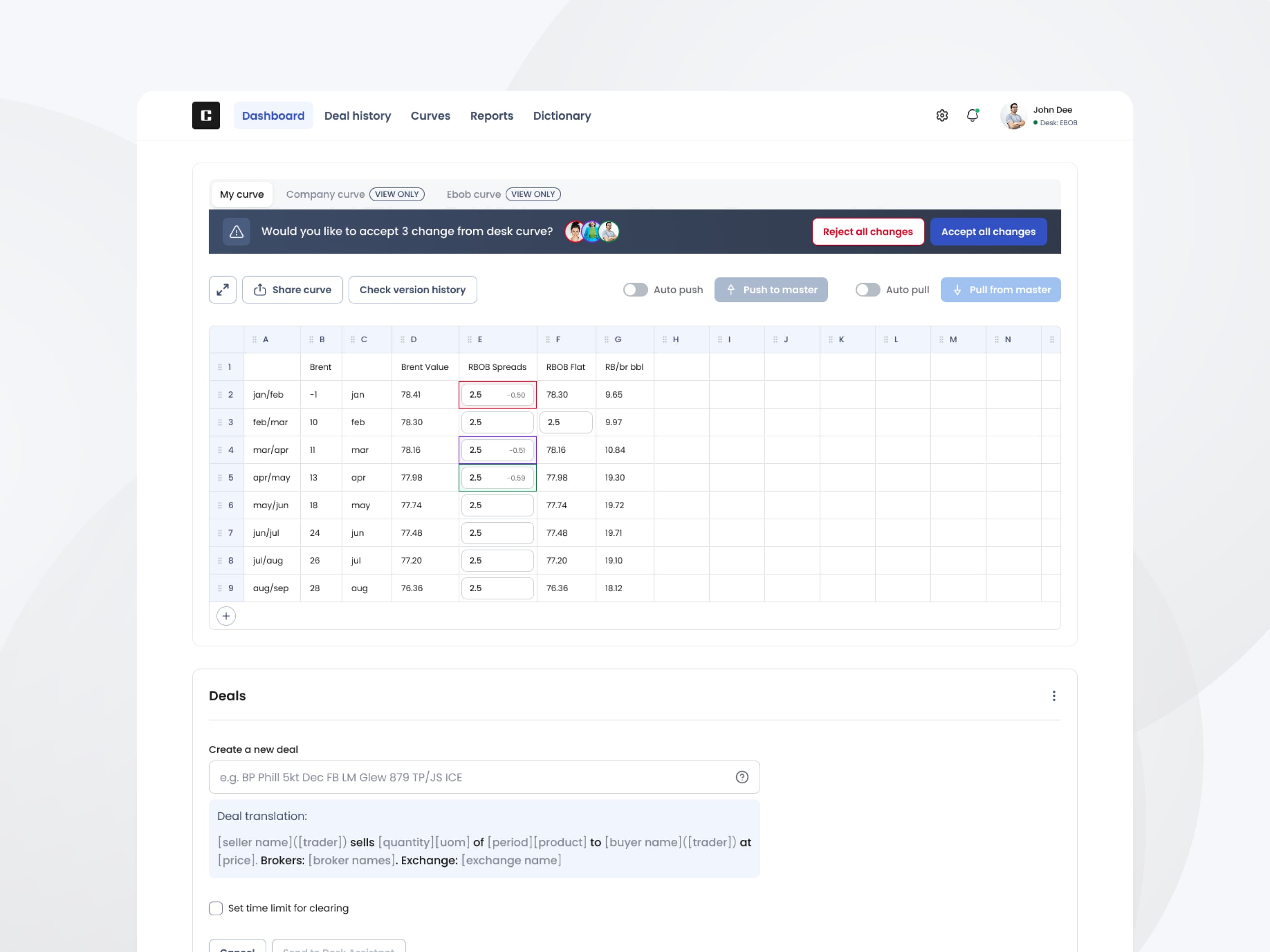Click Push to master button

[771, 290]
